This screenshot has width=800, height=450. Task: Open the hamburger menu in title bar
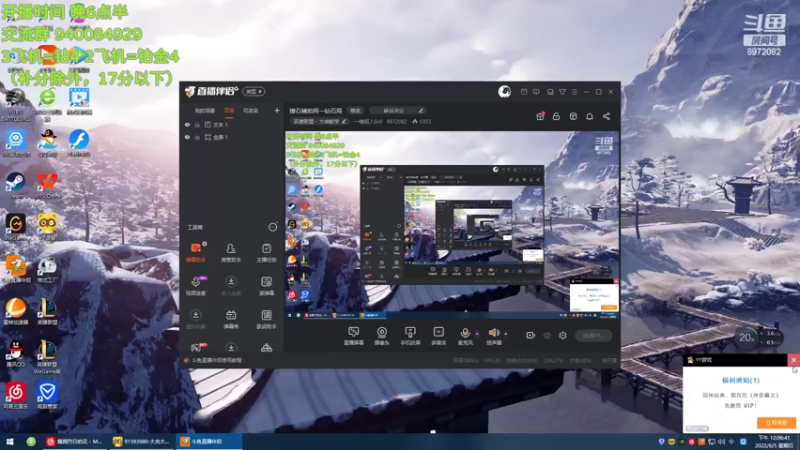[x=574, y=92]
